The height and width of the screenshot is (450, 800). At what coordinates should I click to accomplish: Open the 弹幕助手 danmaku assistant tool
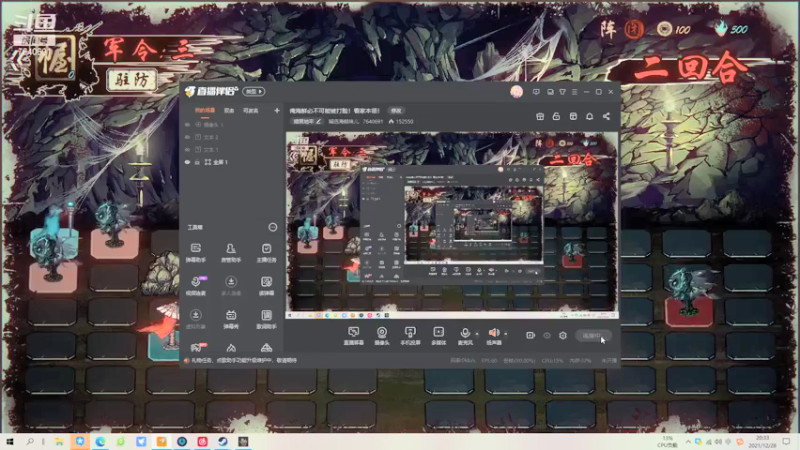pos(195,253)
